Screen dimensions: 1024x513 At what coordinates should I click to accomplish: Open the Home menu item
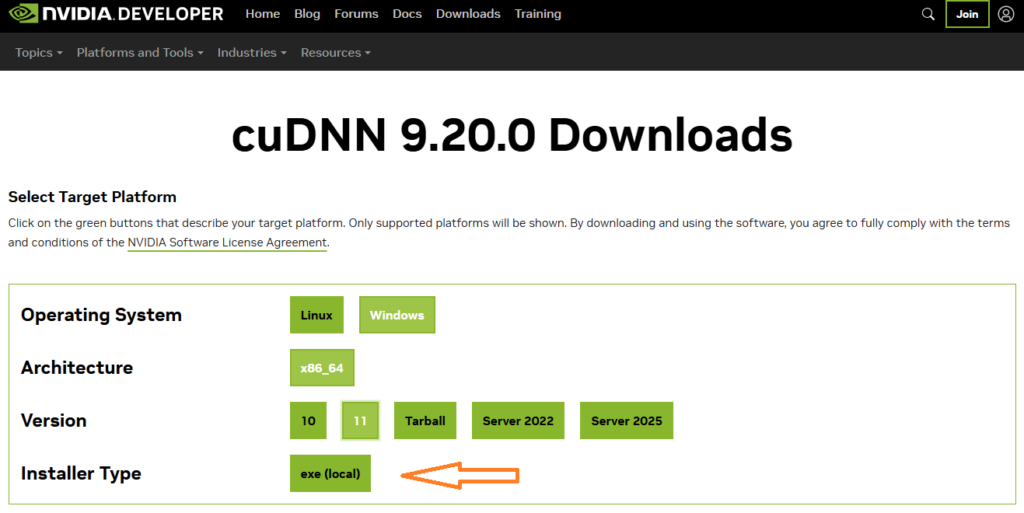pos(263,14)
